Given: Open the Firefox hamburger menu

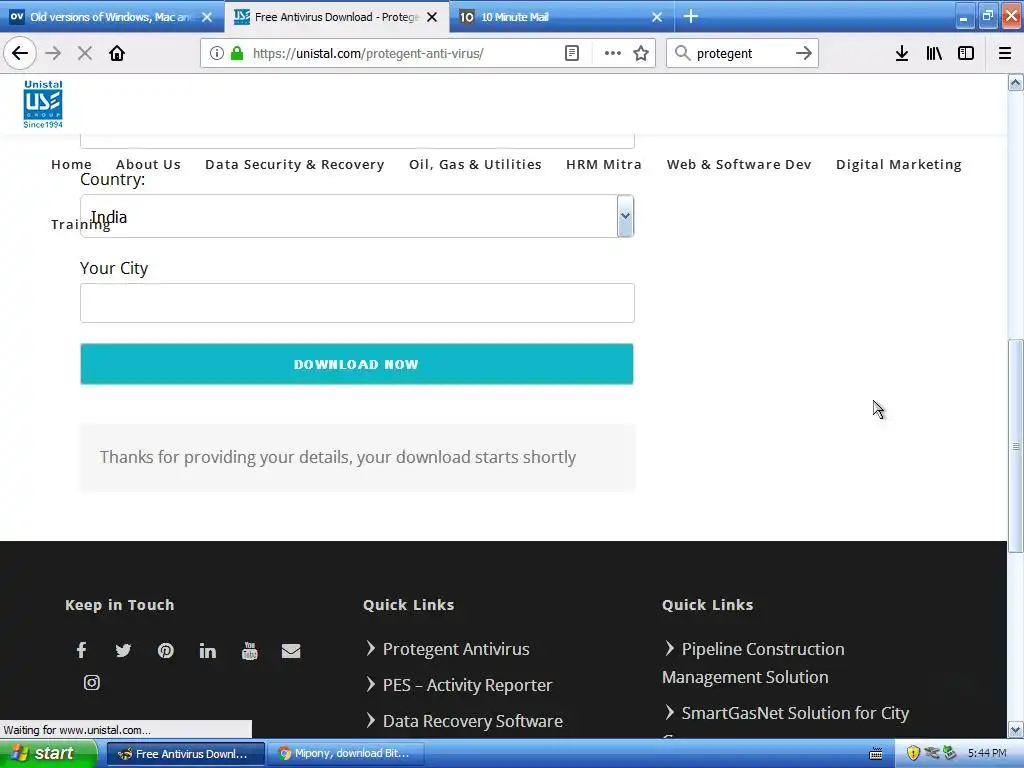Looking at the screenshot, I should coord(1005,53).
